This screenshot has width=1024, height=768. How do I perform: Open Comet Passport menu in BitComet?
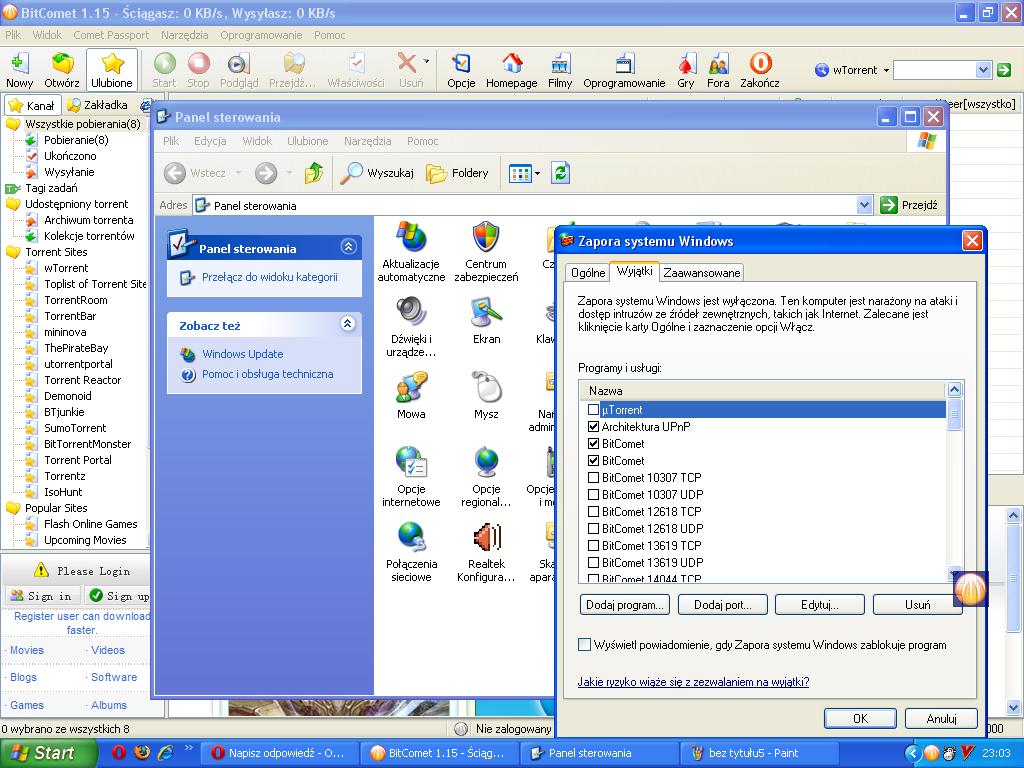click(x=111, y=35)
